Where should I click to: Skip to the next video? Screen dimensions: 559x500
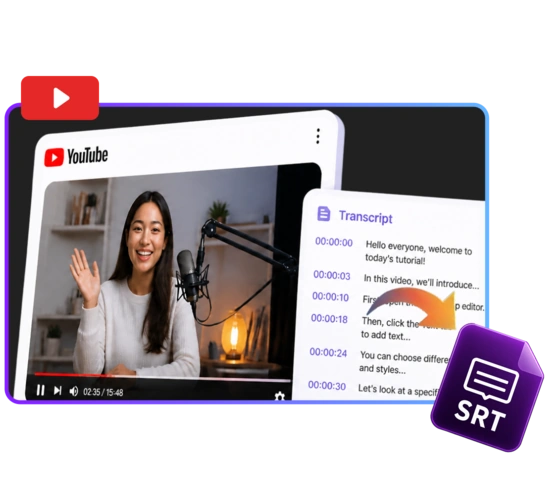(57, 391)
